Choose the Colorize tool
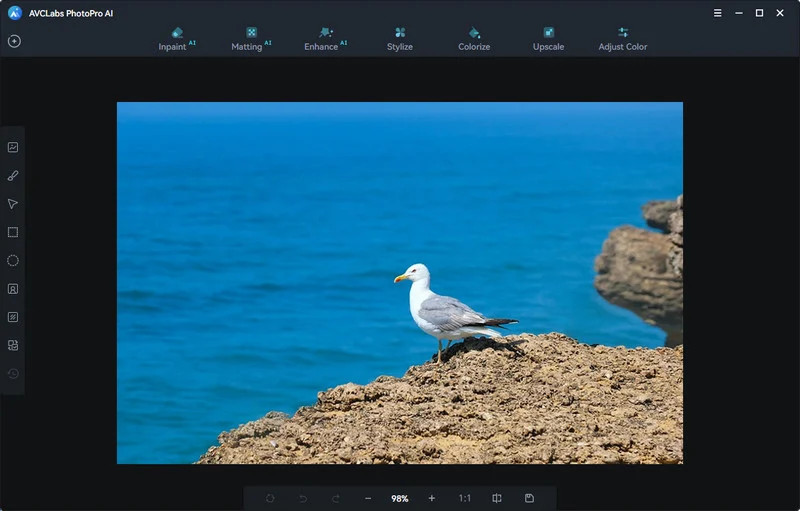 point(474,38)
